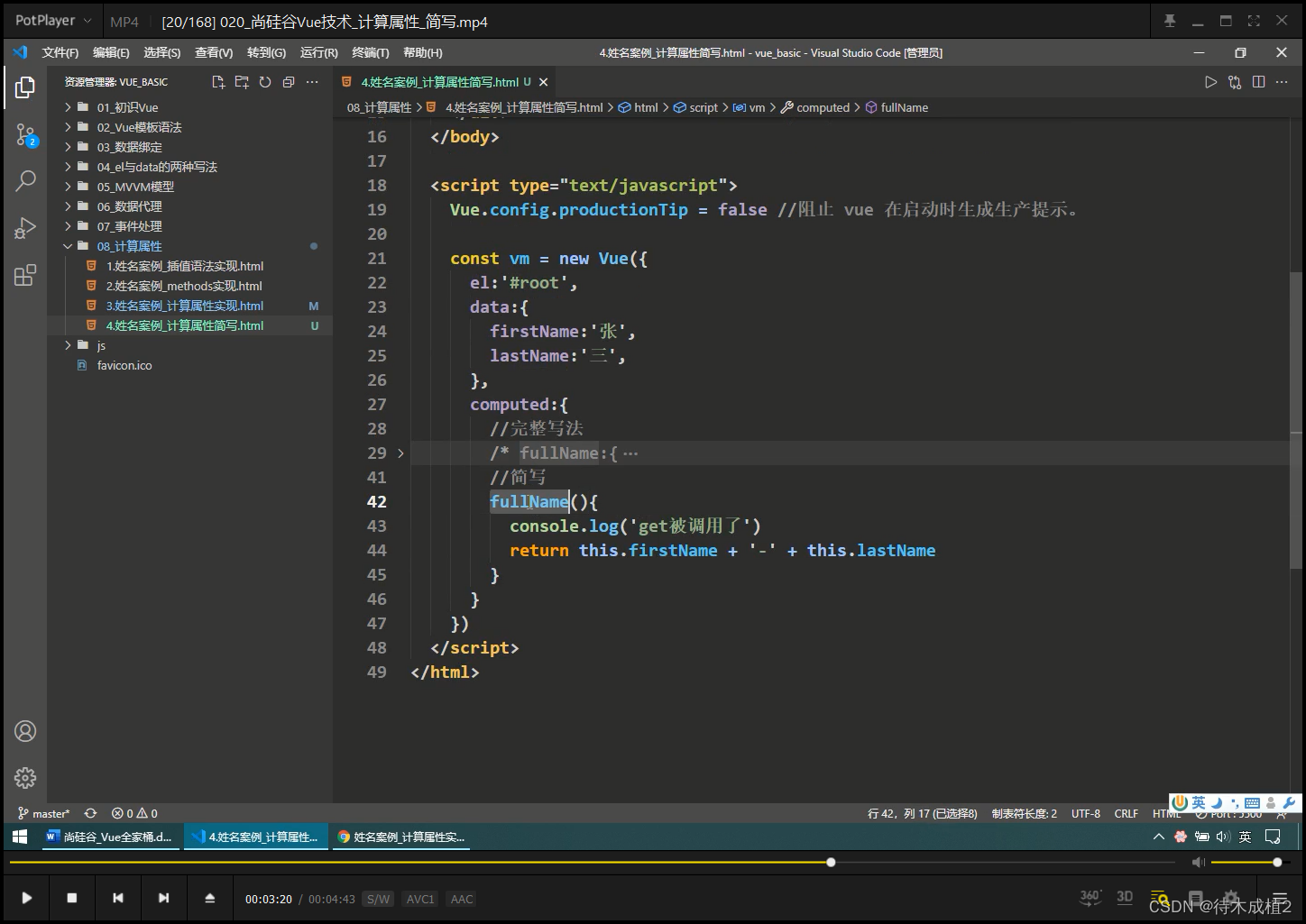Image resolution: width=1306 pixels, height=924 pixels.
Task: Create a new folder in VUE_BASIC explorer
Action: click(x=242, y=82)
